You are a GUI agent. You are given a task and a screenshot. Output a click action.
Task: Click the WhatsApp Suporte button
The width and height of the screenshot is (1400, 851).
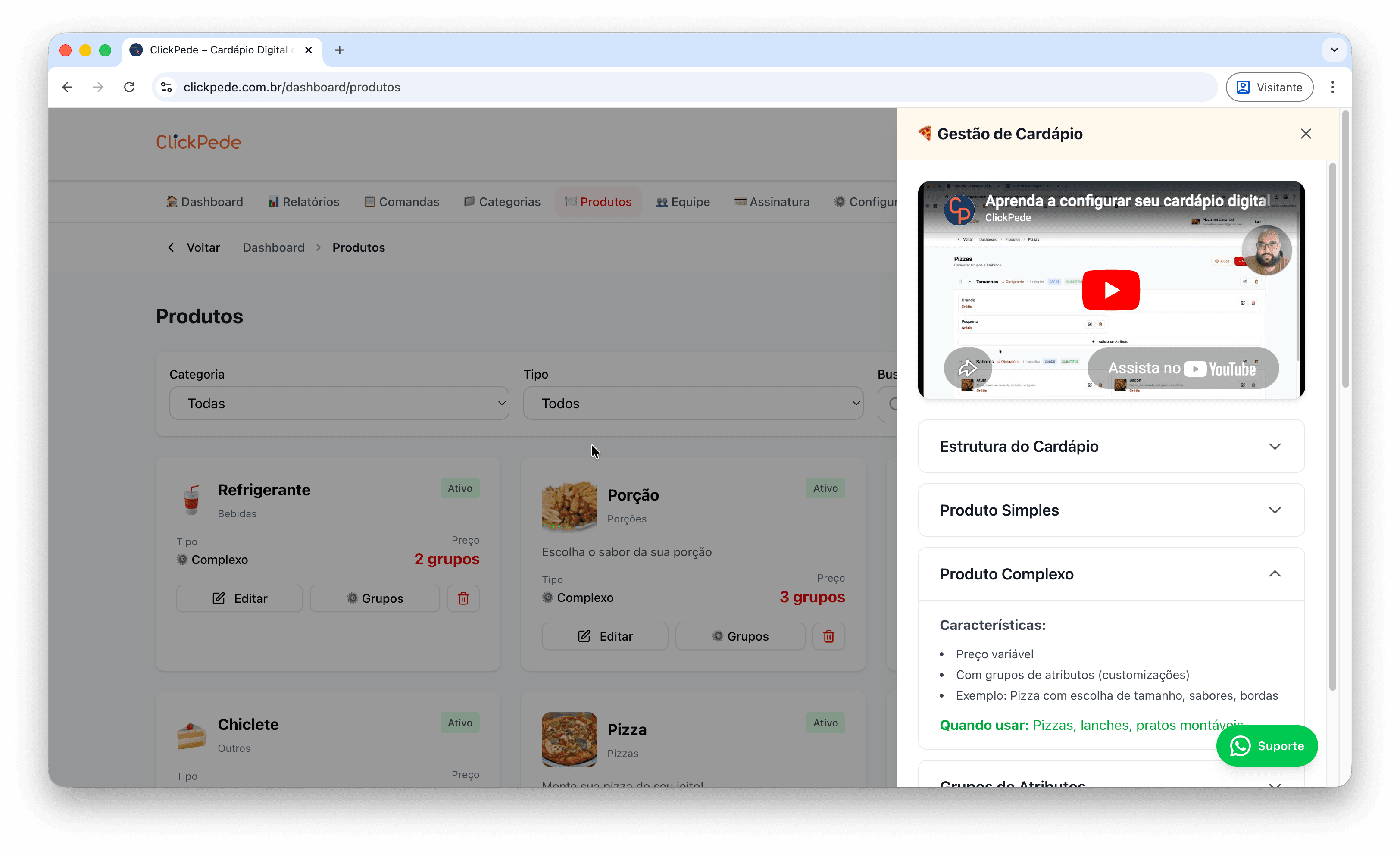click(x=1266, y=746)
